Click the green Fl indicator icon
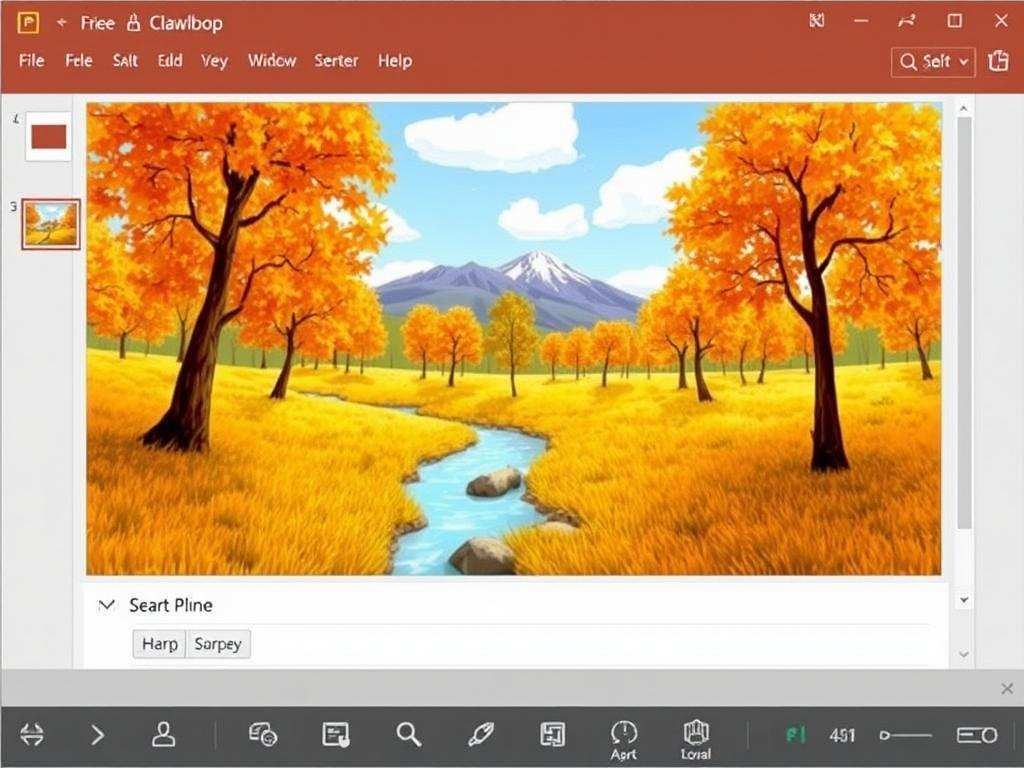This screenshot has height=768, width=1024. pos(796,735)
